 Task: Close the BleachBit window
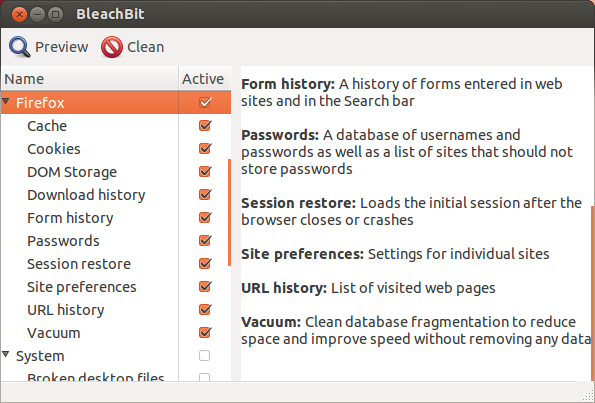pyautogui.click(x=19, y=15)
